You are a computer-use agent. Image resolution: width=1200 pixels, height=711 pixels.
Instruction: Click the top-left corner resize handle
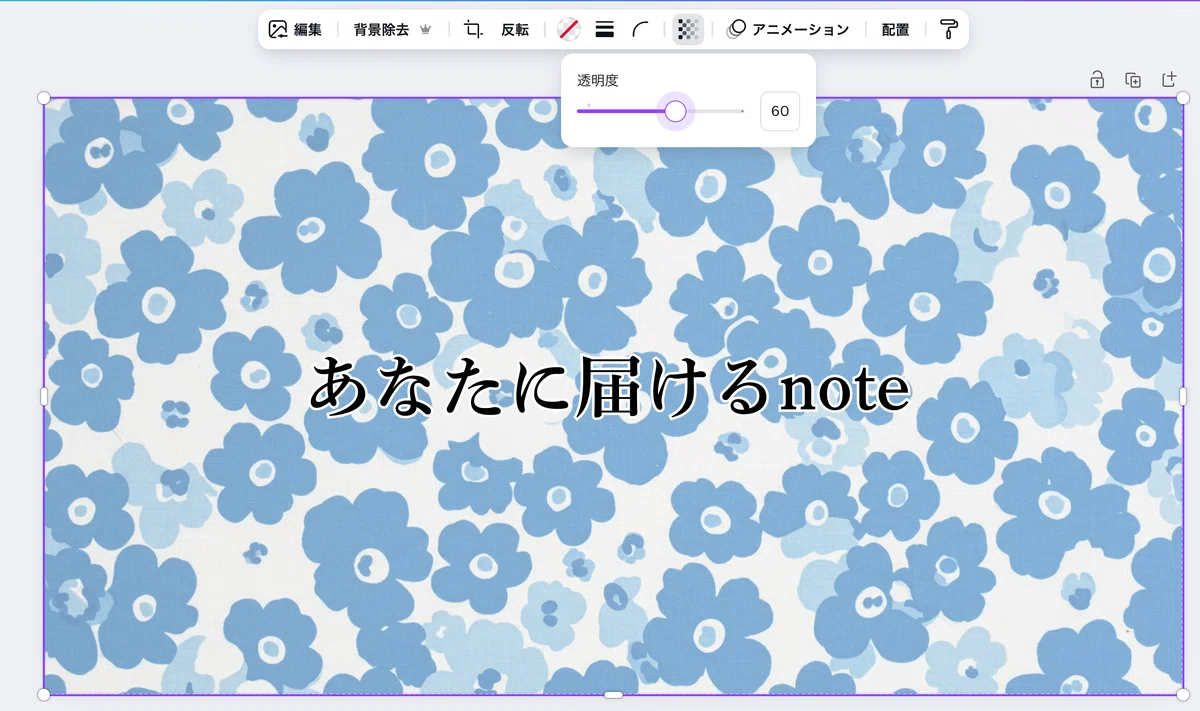(44, 97)
